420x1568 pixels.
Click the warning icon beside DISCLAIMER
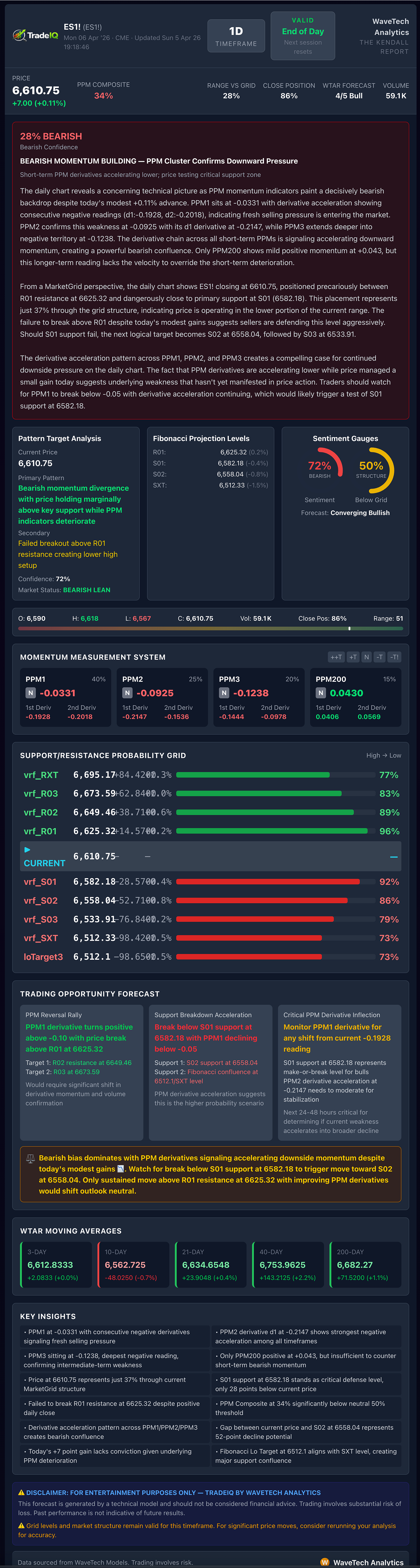point(21,1492)
